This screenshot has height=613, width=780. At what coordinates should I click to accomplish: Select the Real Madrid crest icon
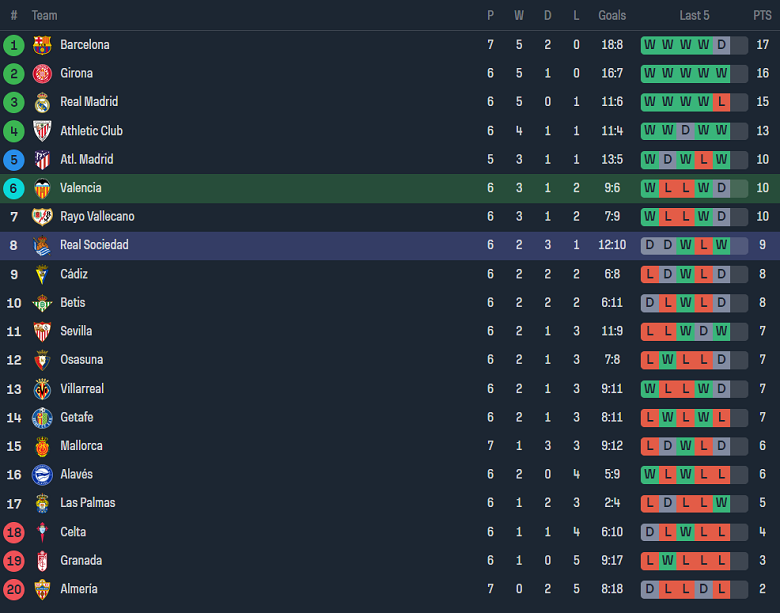point(42,102)
